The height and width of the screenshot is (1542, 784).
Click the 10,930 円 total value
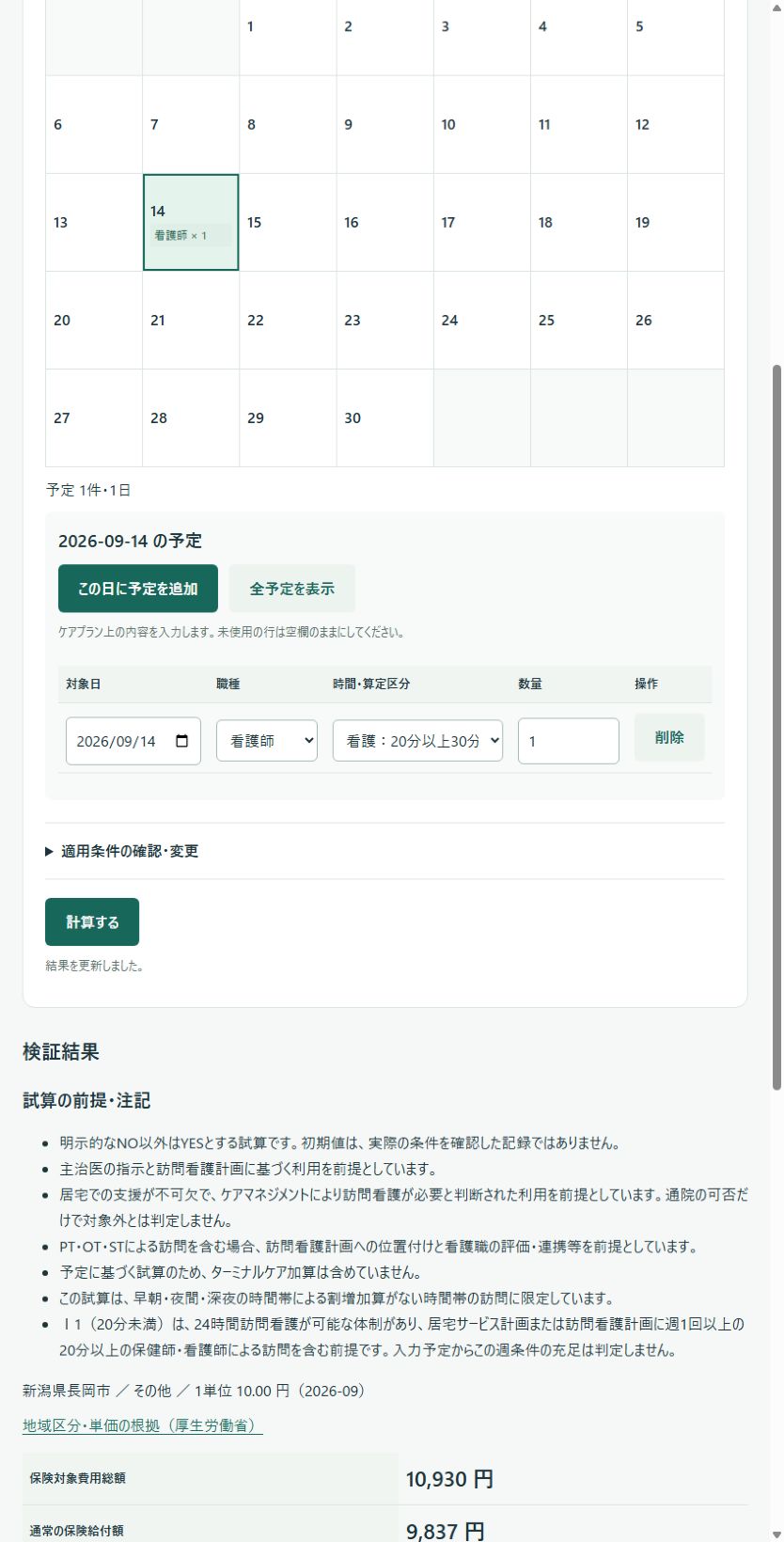[449, 1479]
